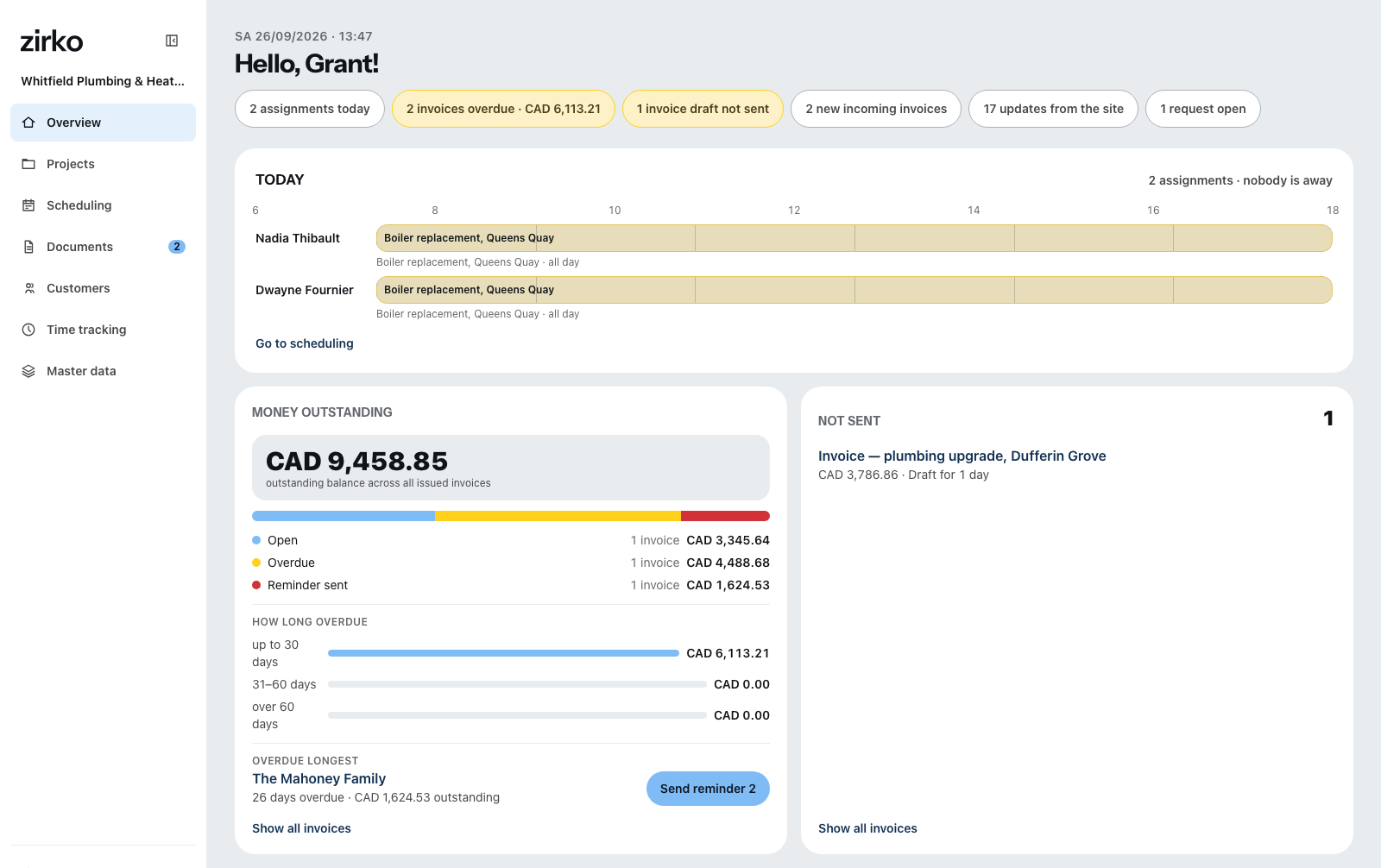
Task: Click the zirko logo
Action: click(x=52, y=41)
